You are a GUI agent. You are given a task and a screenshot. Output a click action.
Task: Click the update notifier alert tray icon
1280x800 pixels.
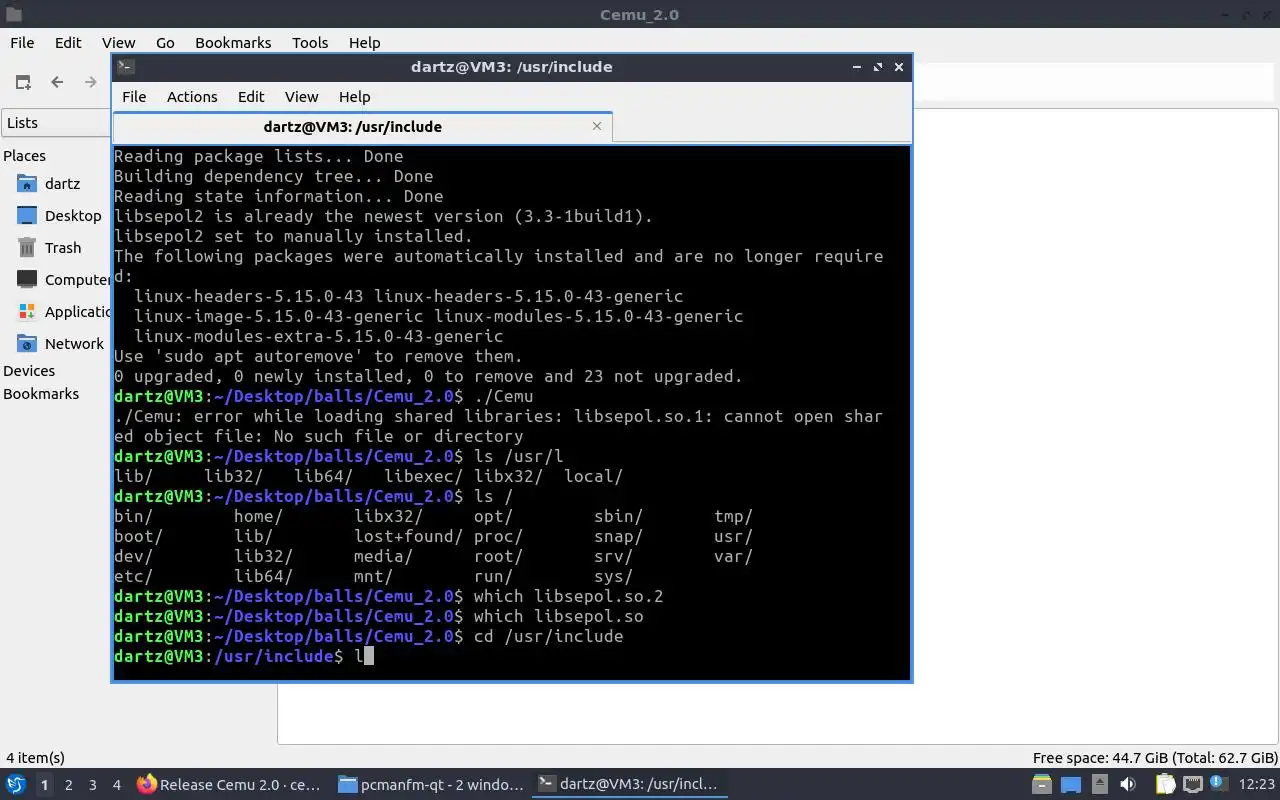tap(1219, 785)
